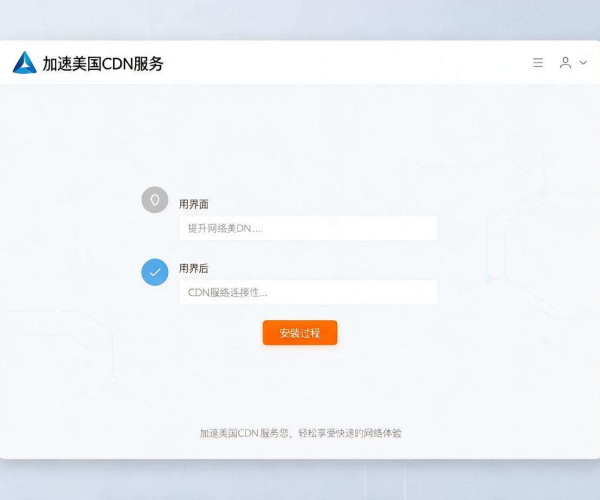The width and height of the screenshot is (600, 500).
Task: Click the user account icon
Action: pos(565,62)
